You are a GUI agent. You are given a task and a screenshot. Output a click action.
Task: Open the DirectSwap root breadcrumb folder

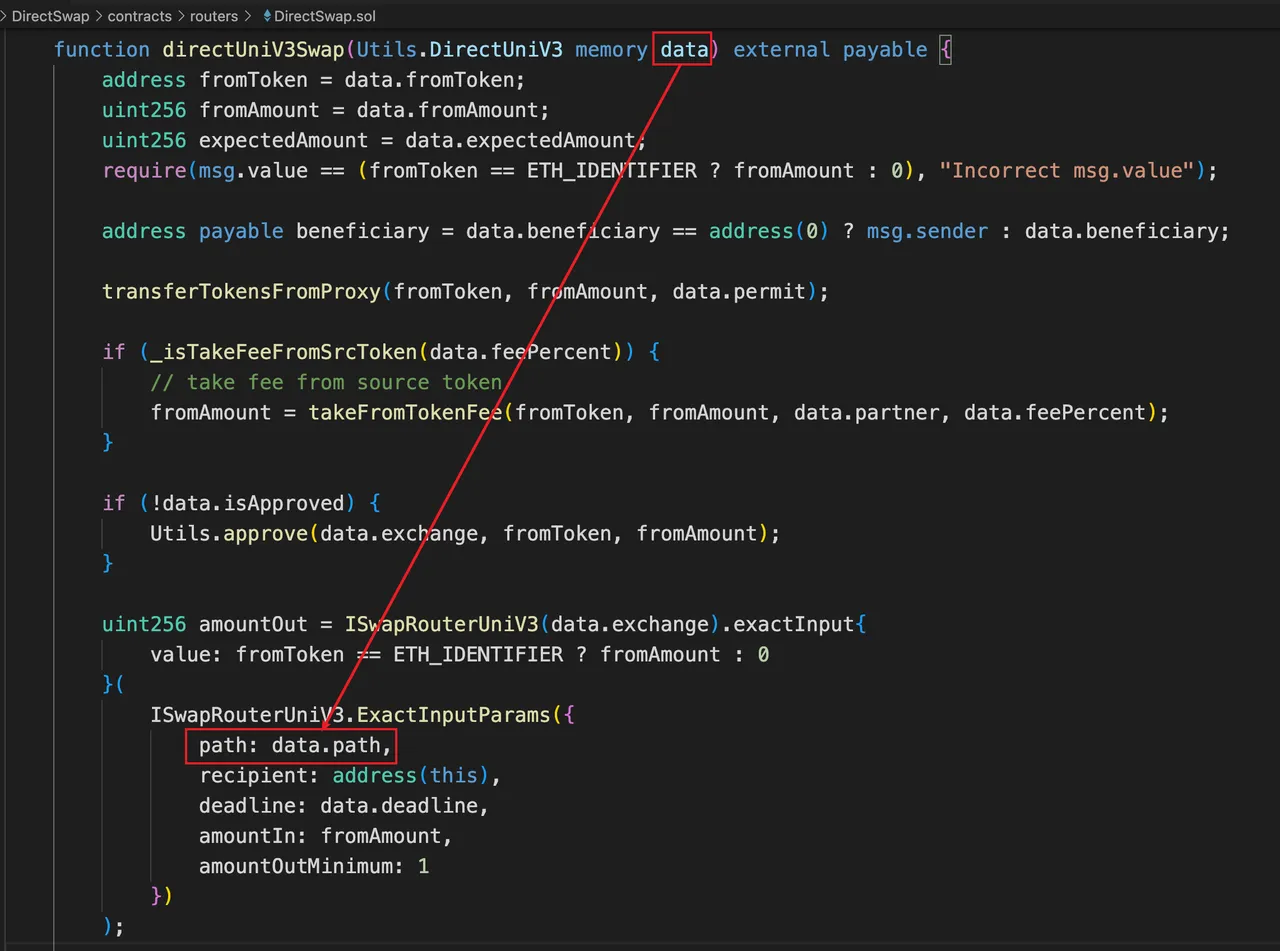tap(48, 16)
